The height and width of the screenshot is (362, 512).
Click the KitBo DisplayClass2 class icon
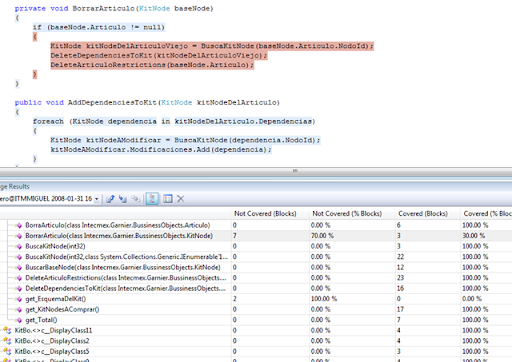pos(7,341)
